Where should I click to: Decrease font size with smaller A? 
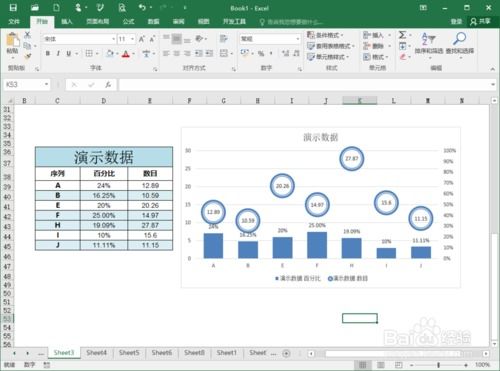click(x=152, y=39)
